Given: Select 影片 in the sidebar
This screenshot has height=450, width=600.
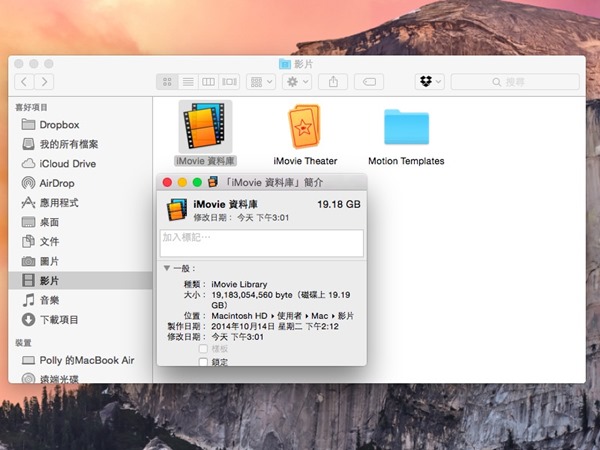Looking at the screenshot, I should coord(80,280).
